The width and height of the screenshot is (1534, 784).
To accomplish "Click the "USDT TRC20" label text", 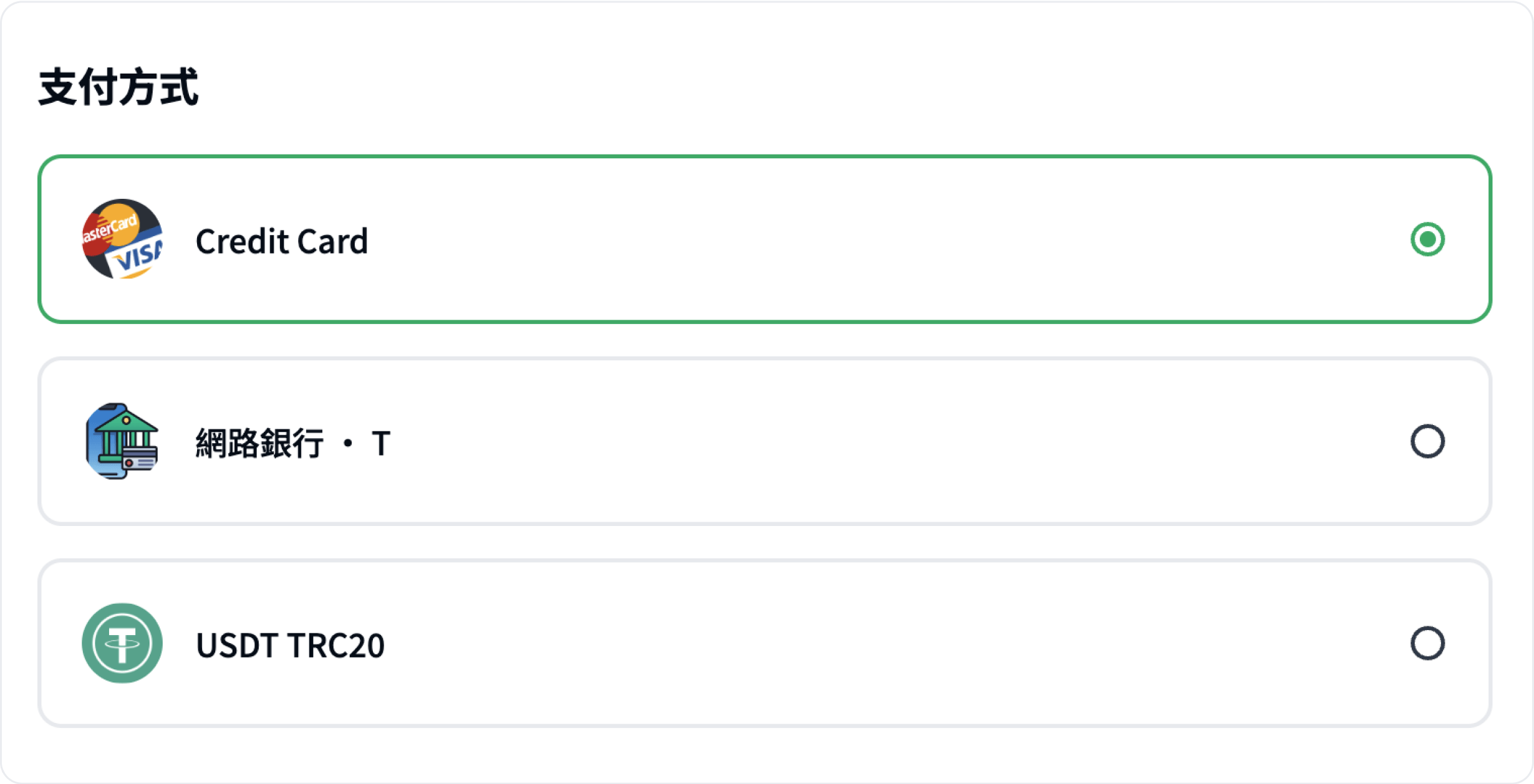I will 290,646.
